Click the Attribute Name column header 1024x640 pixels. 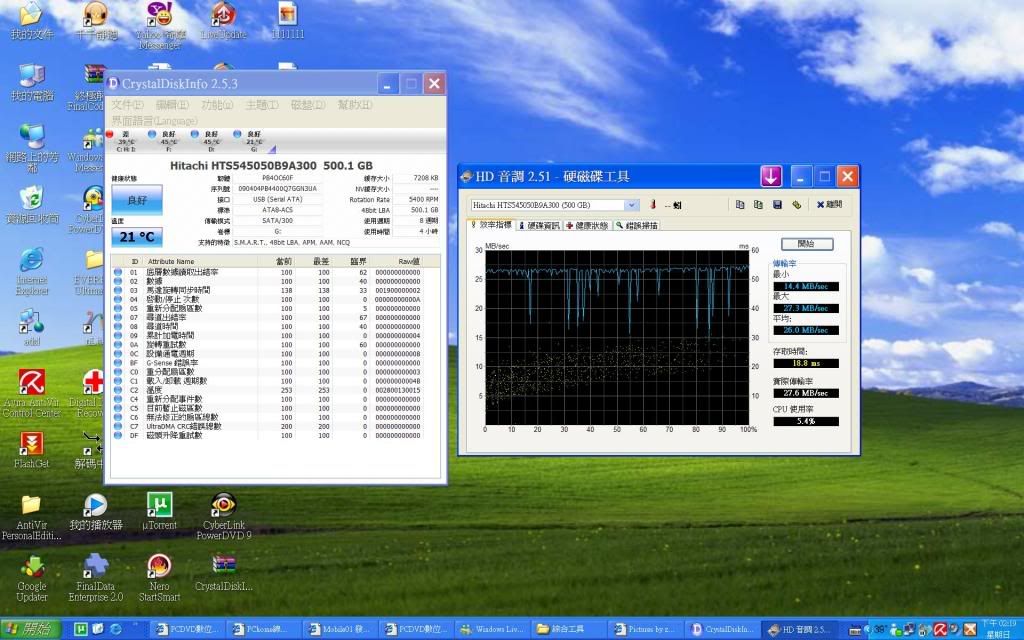point(171,261)
